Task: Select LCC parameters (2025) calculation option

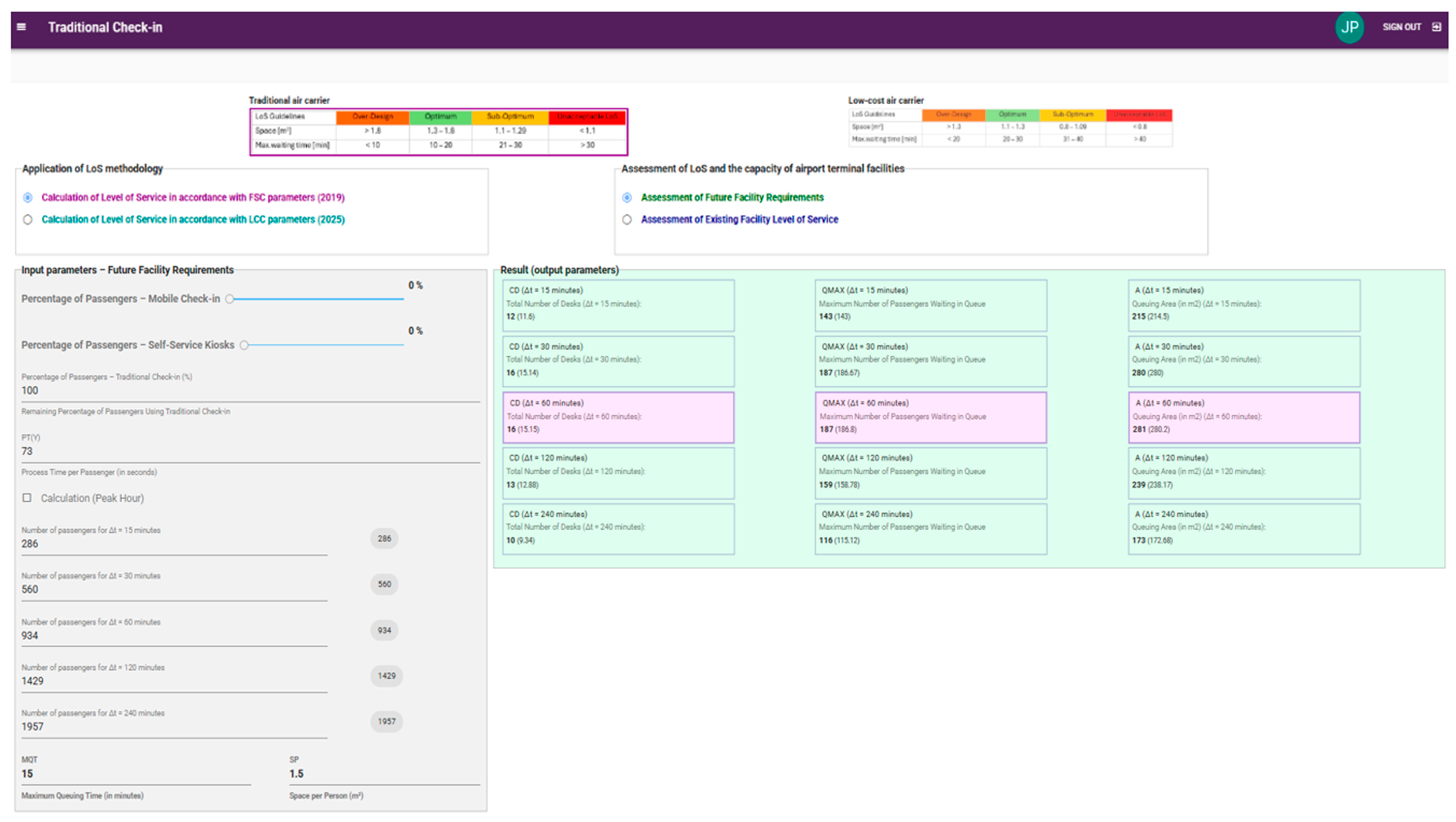Action: 28,219
